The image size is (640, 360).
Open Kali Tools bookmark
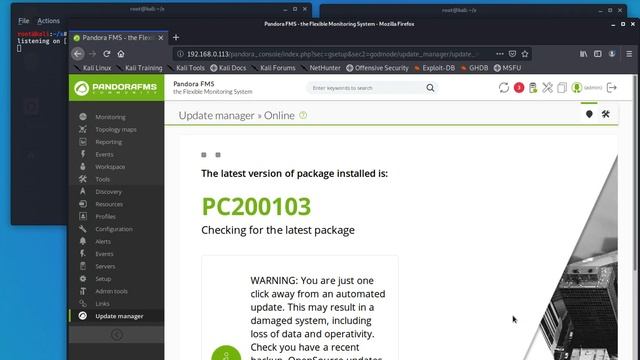(187, 68)
